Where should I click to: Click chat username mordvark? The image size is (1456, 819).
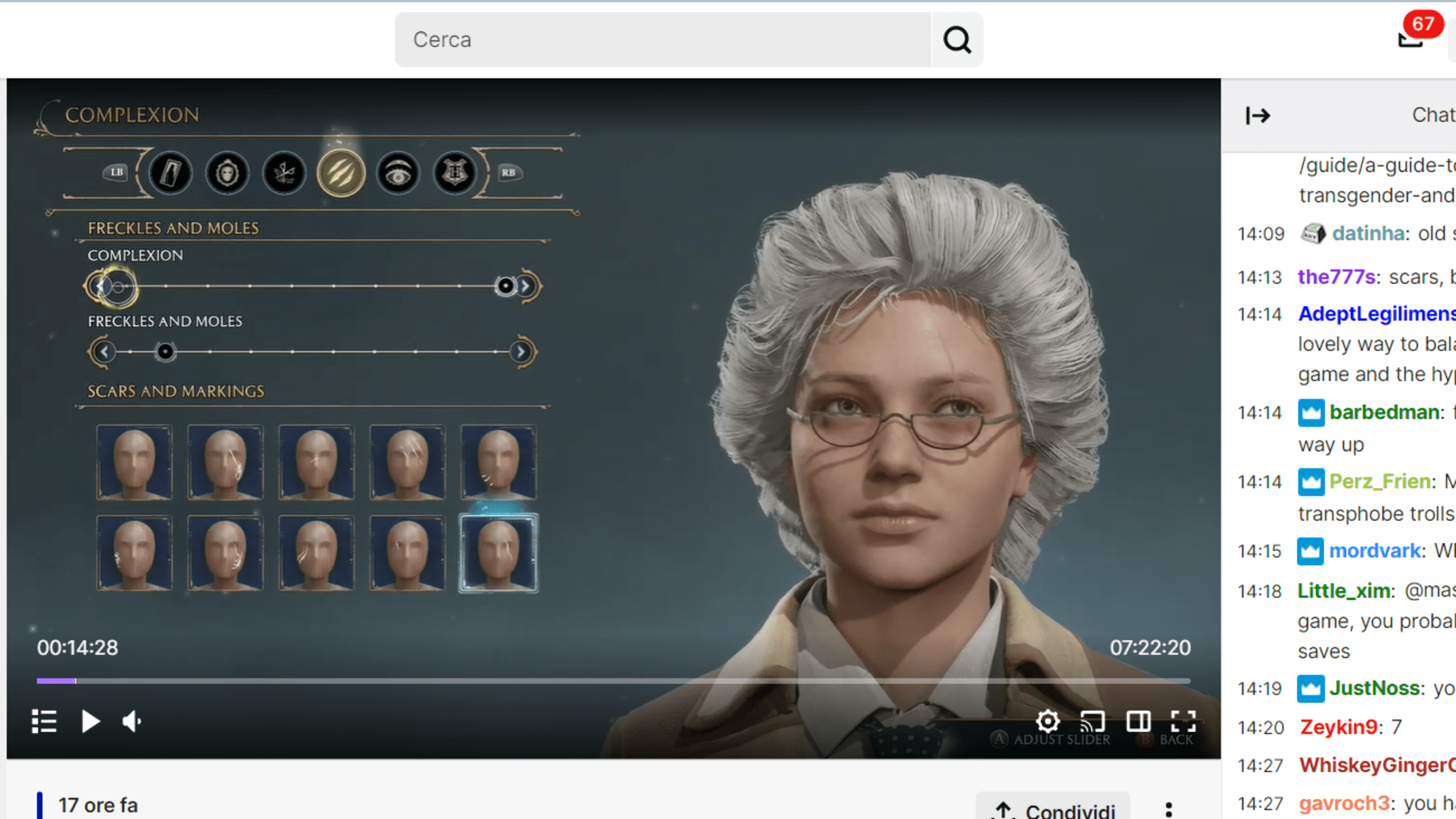(x=1375, y=551)
